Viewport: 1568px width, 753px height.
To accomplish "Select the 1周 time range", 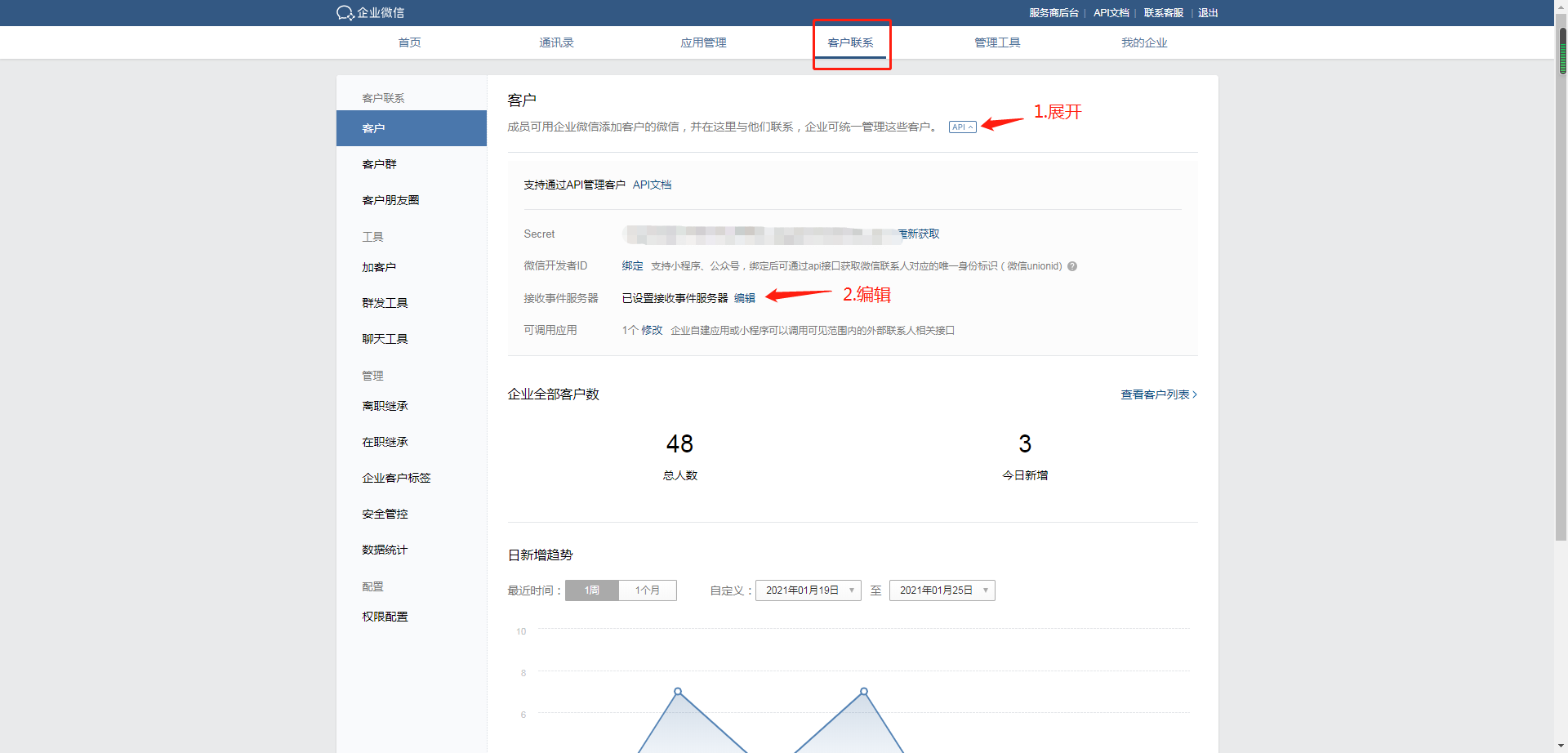I will (x=591, y=590).
